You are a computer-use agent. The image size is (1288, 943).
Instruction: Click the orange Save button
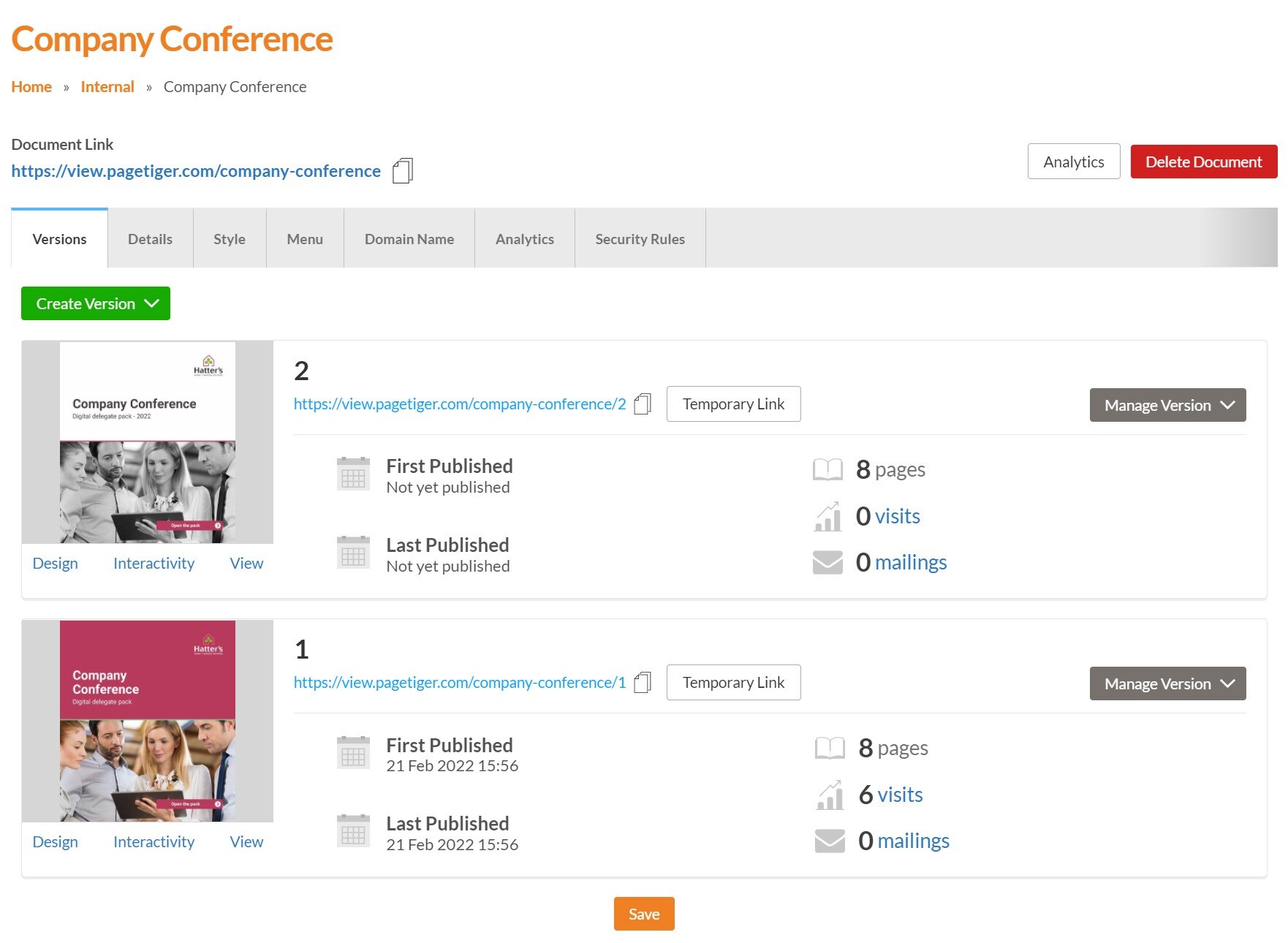tap(643, 914)
